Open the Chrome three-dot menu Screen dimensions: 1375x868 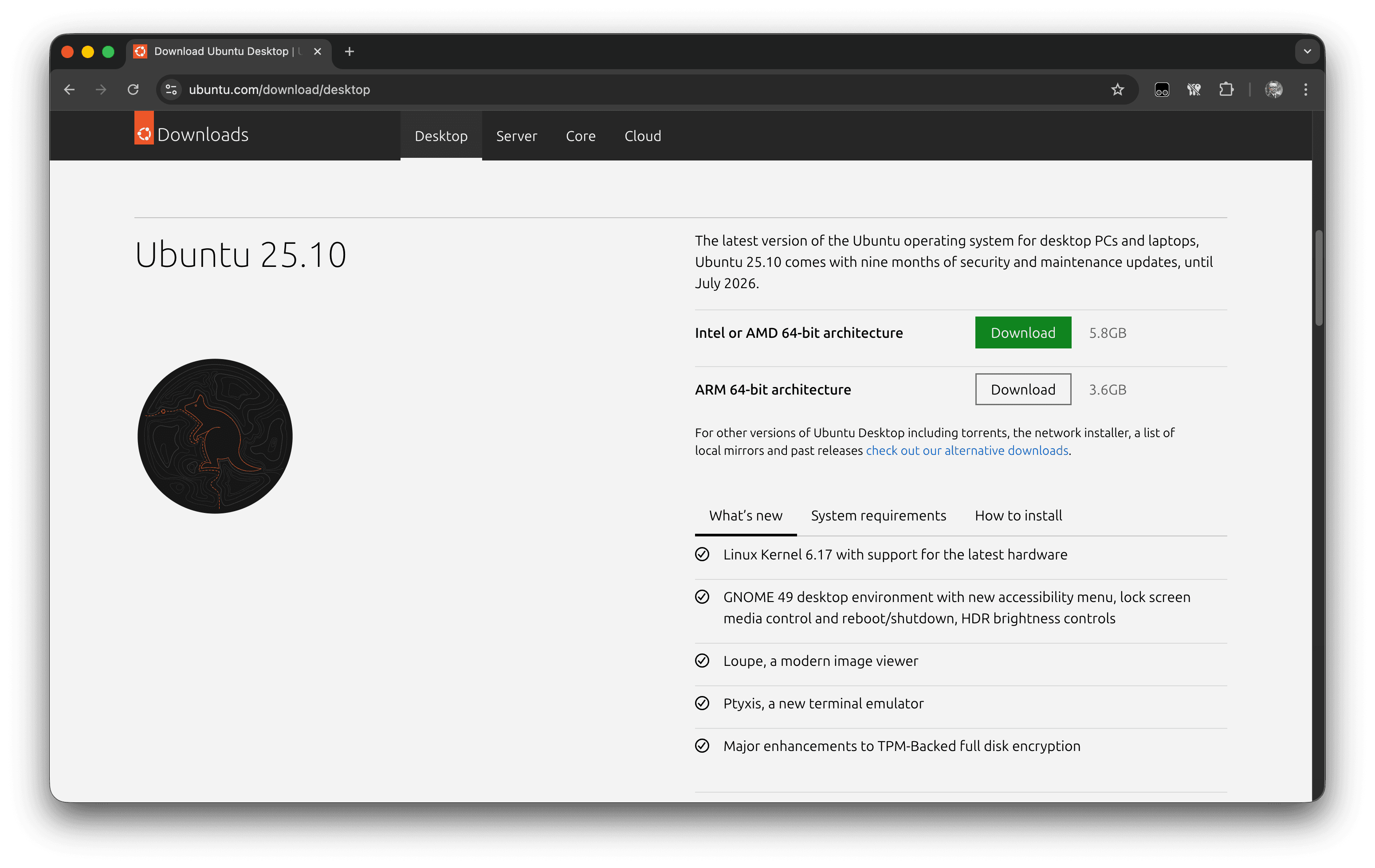click(x=1305, y=90)
